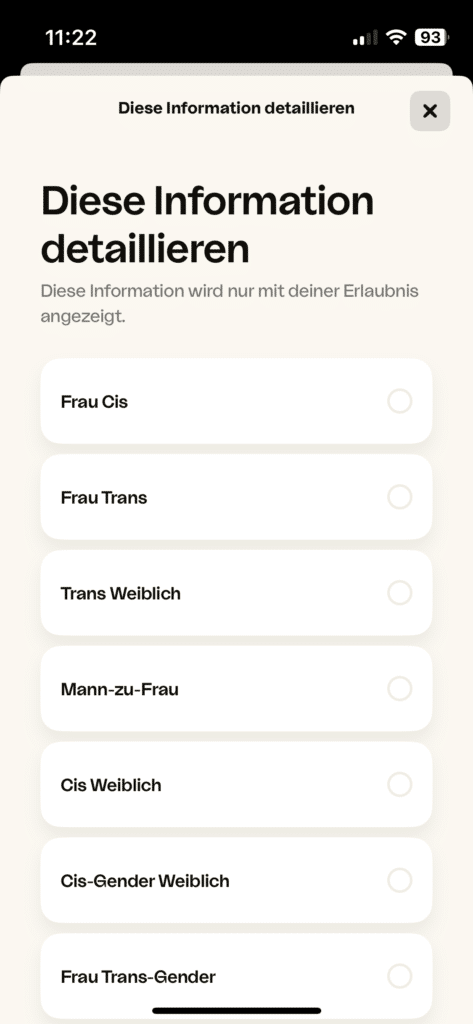
Task: Select the Frau Cis radio button
Action: 400,401
